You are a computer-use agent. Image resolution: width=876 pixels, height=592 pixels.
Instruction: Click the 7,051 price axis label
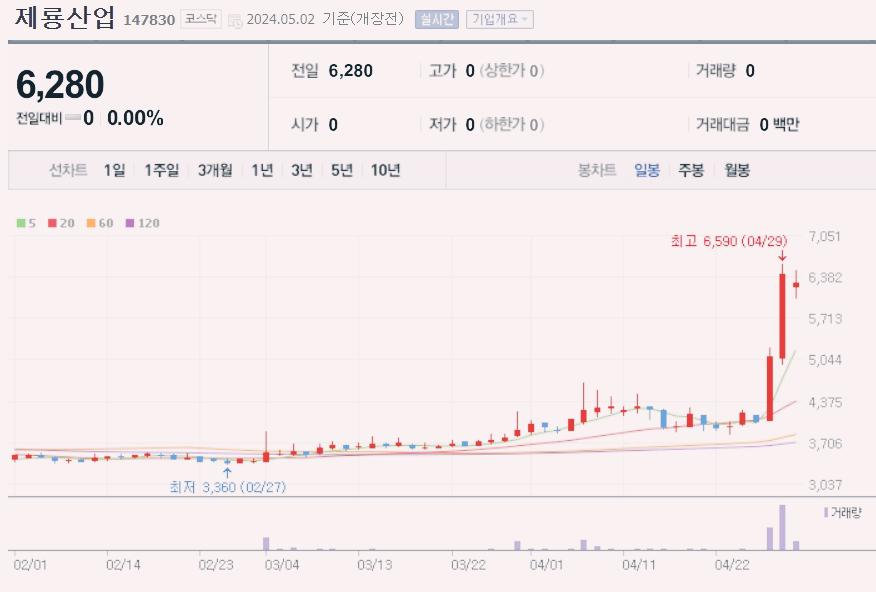click(824, 236)
